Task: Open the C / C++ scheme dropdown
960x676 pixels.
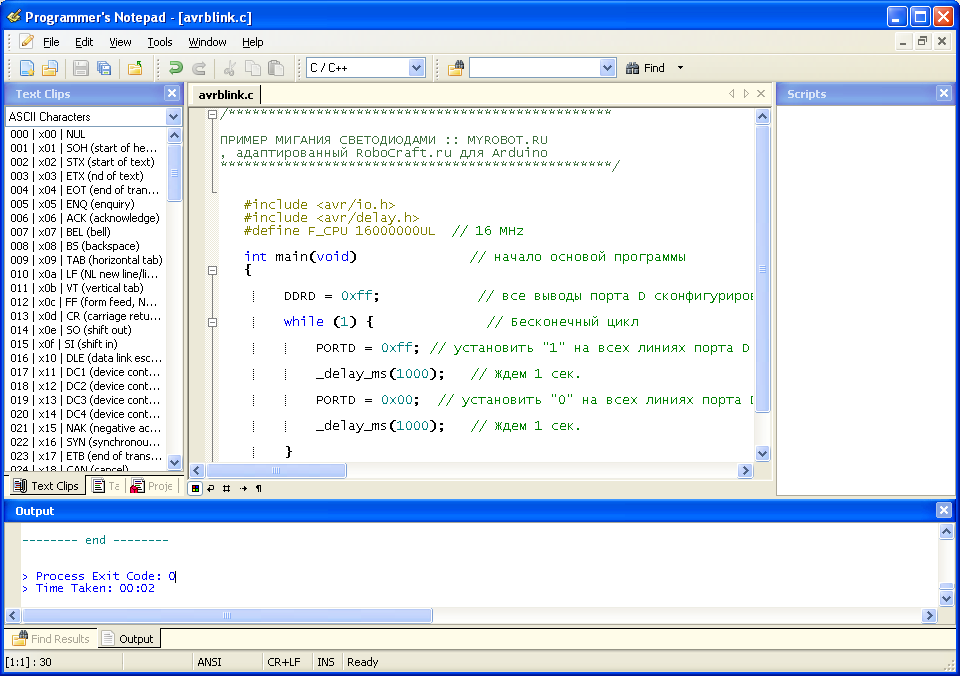Action: (x=417, y=68)
